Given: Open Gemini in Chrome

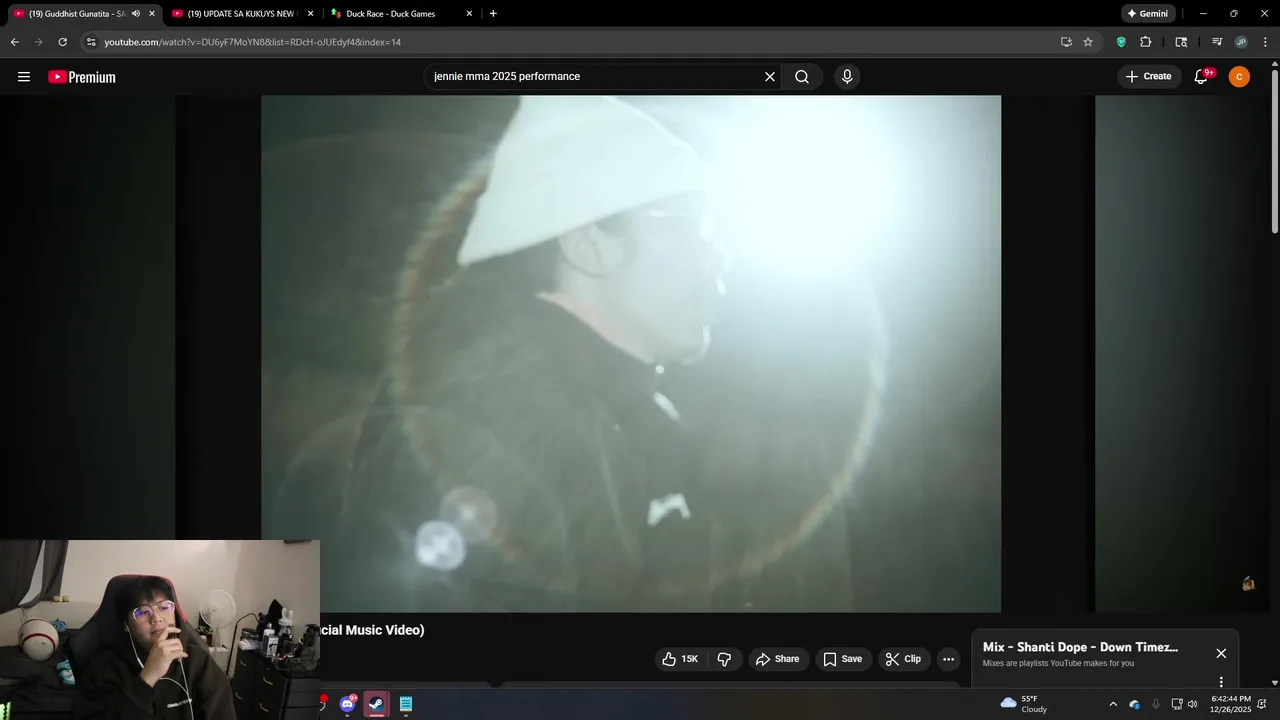Looking at the screenshot, I should [x=1147, y=14].
